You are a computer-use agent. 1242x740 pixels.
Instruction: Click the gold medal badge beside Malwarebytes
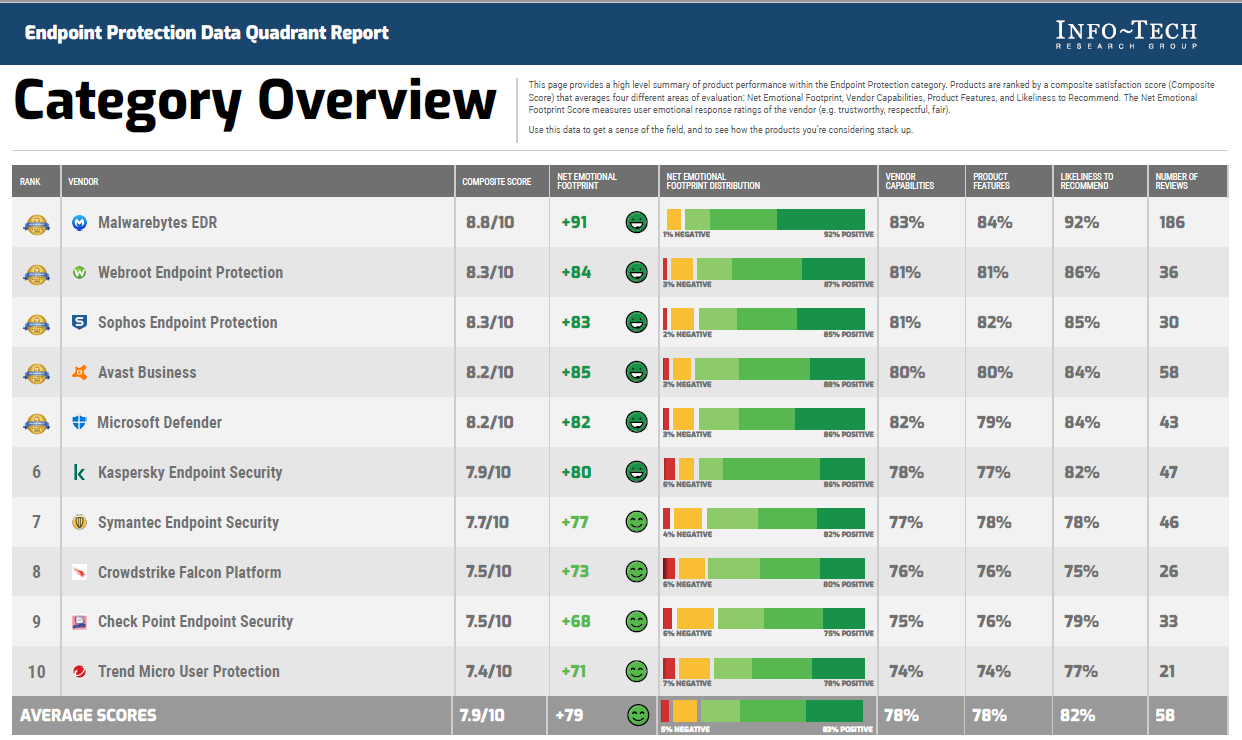pos(36,223)
